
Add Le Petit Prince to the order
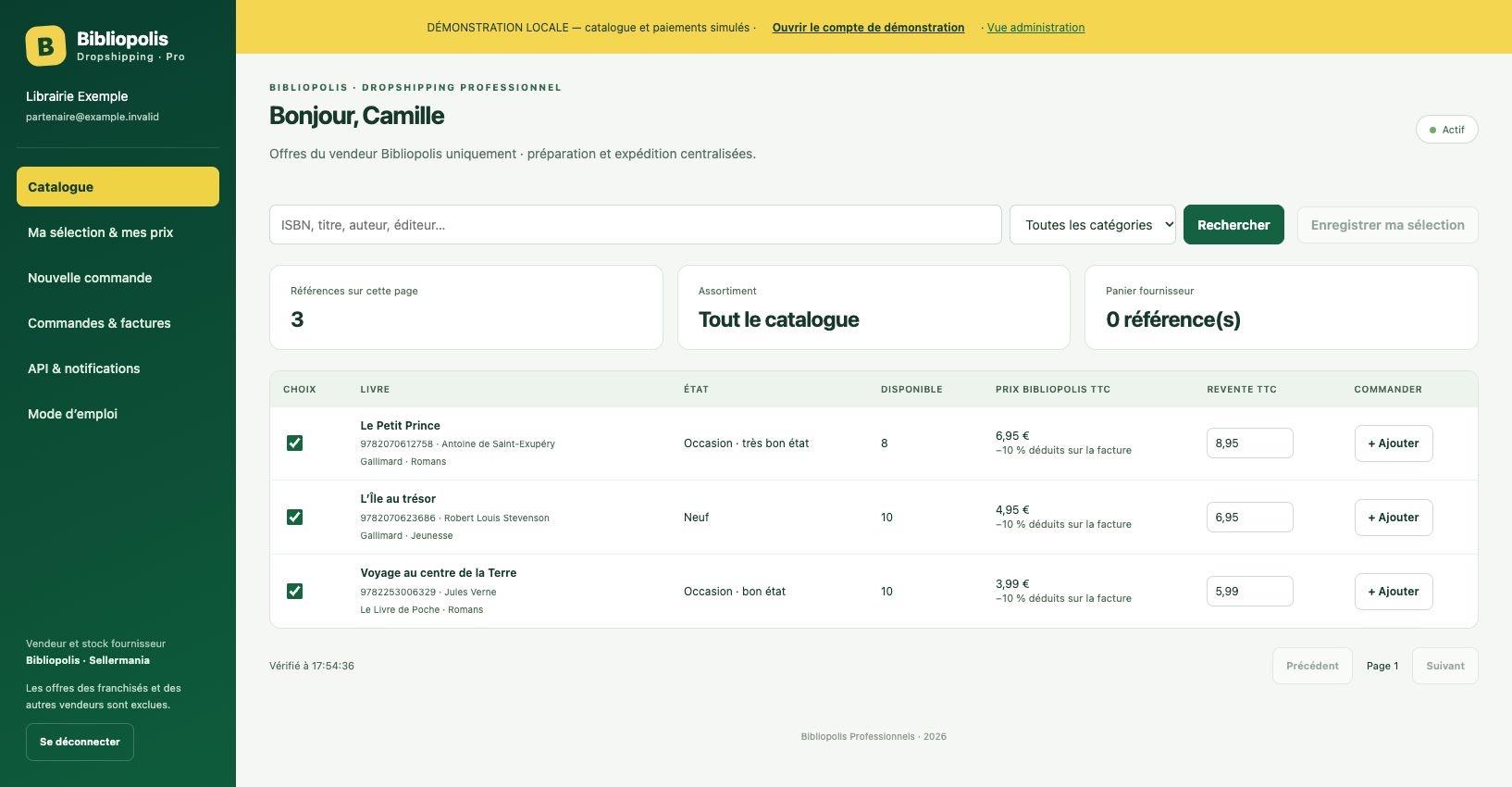pyautogui.click(x=1394, y=443)
